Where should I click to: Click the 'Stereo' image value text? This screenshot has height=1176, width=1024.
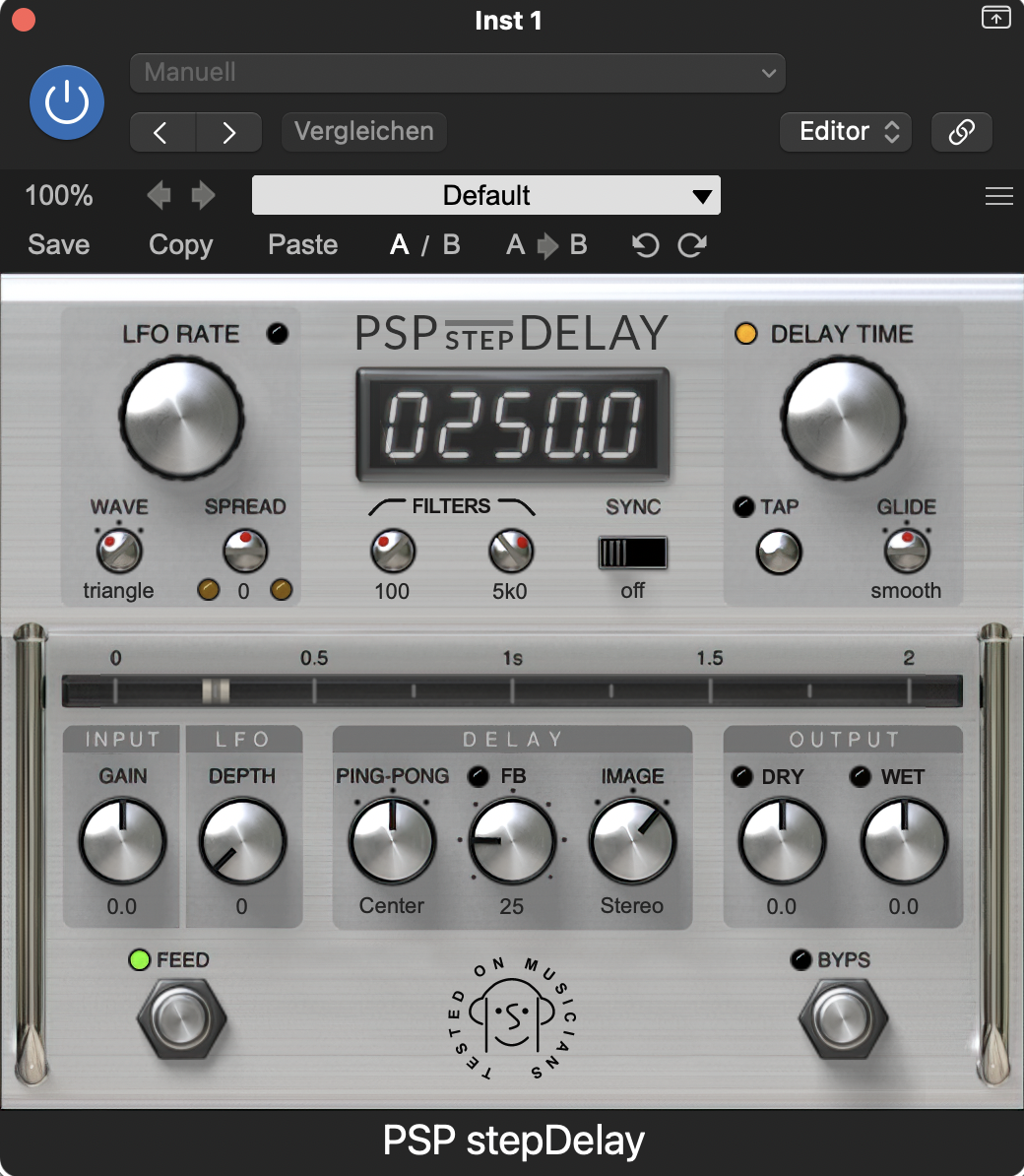pos(632,906)
